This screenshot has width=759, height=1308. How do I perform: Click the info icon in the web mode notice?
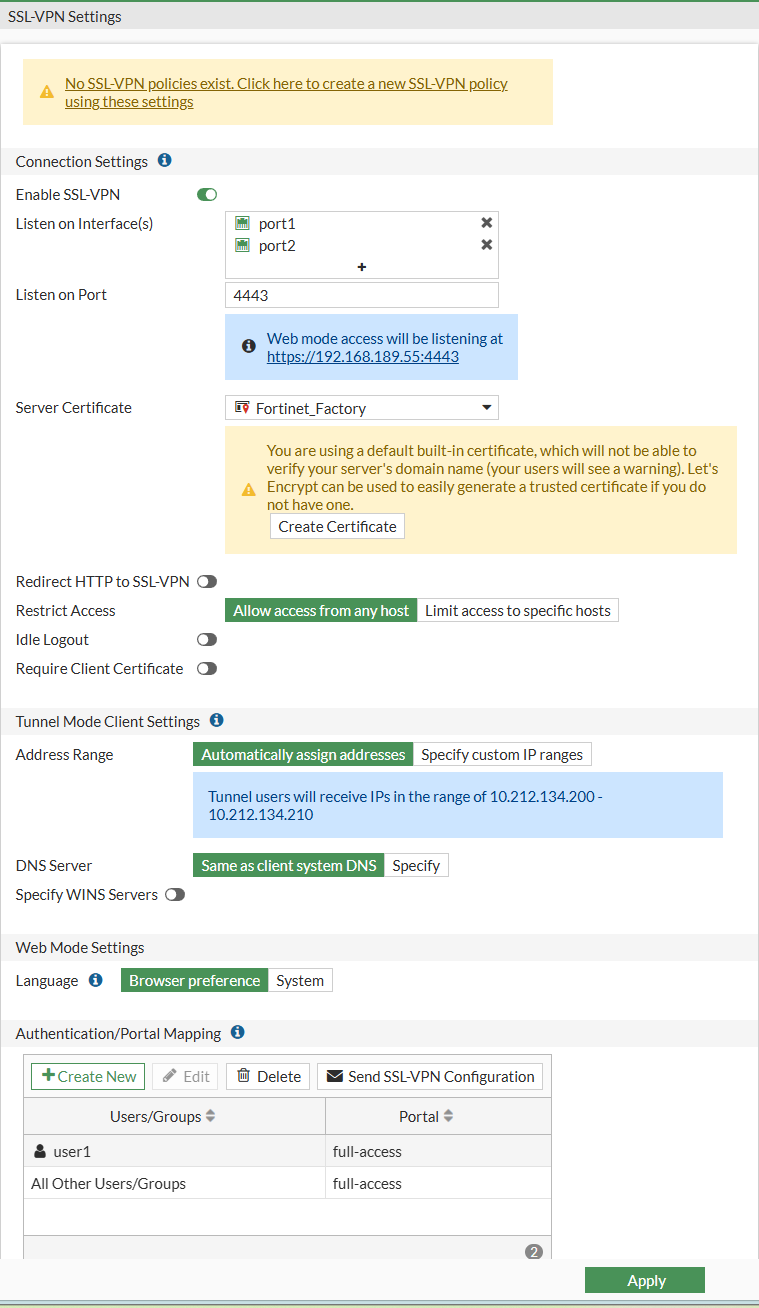click(x=249, y=346)
